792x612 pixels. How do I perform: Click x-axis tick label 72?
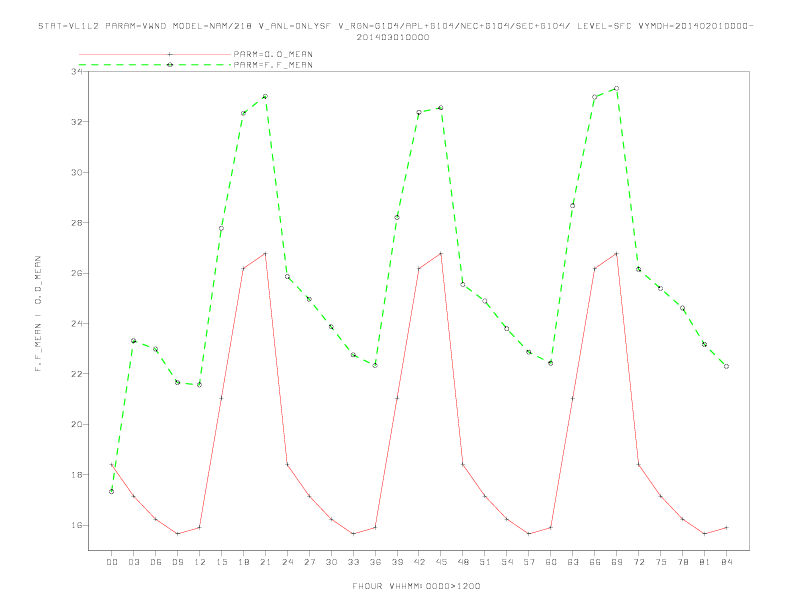pos(638,562)
